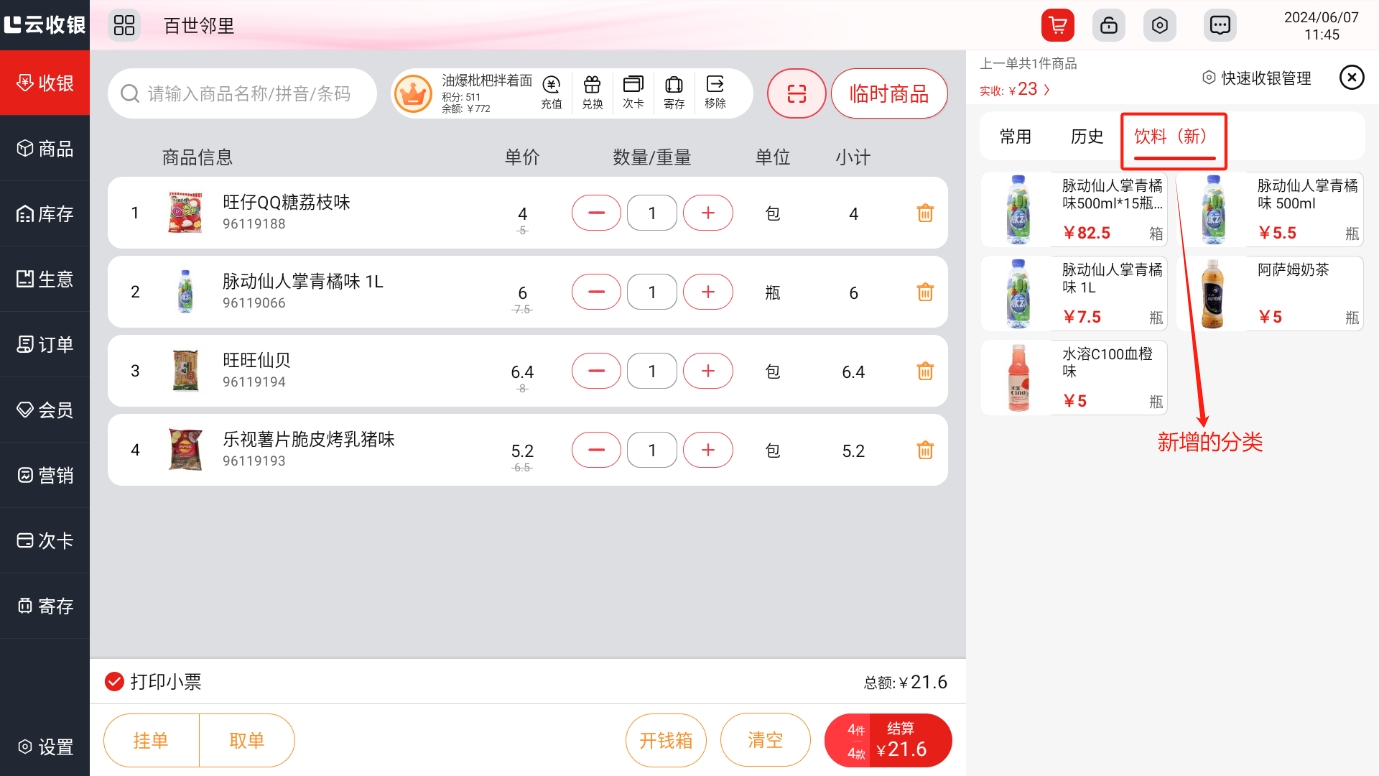This screenshot has width=1379, height=776.
Task: Expand last order details arrow next to ¥23
Action: click(1047, 90)
